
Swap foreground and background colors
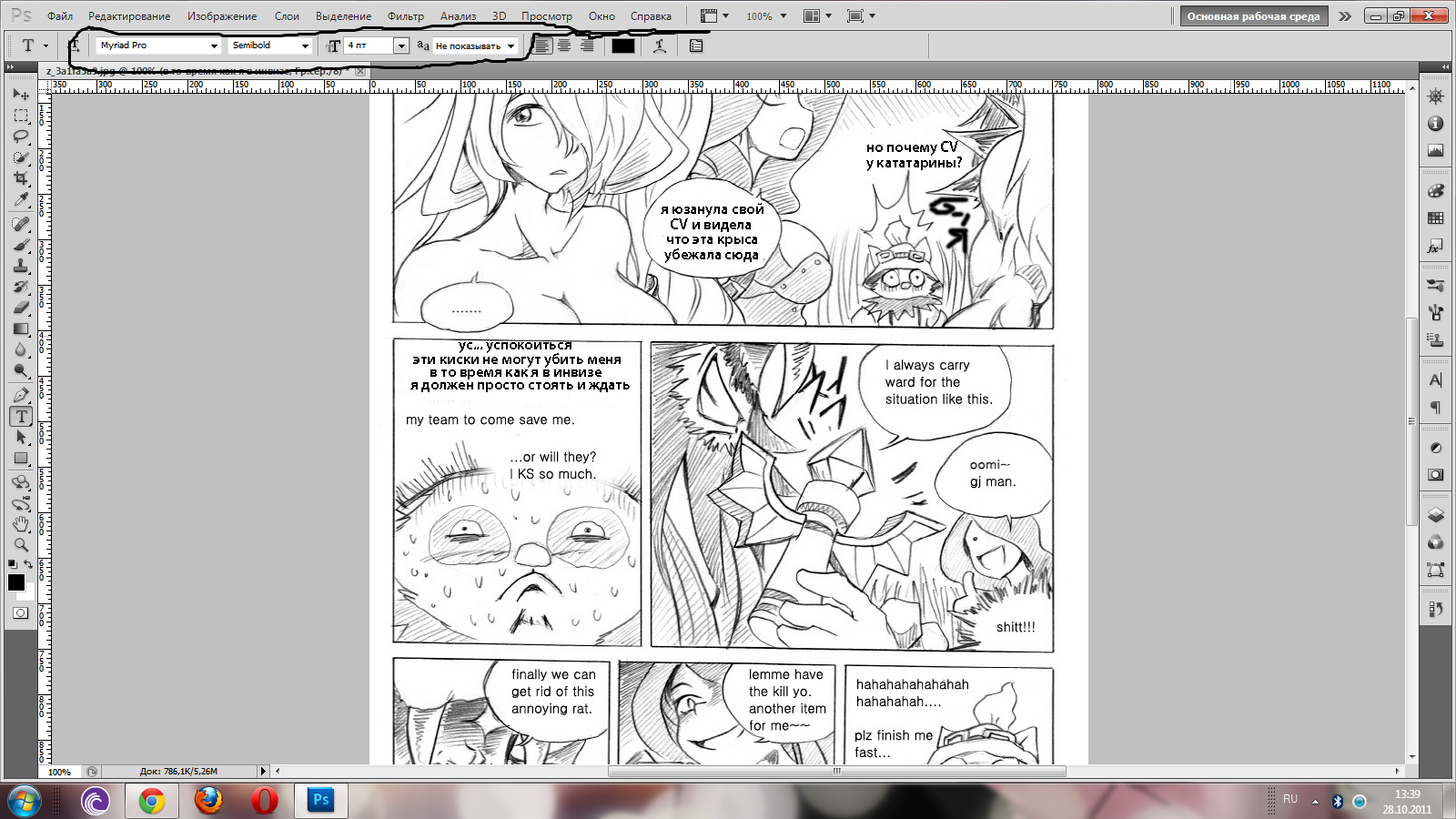(28, 564)
